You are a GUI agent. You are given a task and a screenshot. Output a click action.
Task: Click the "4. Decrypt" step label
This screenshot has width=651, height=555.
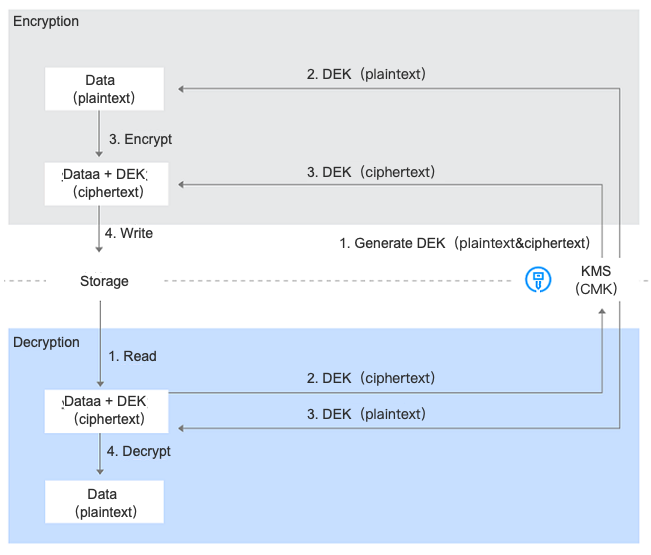[x=139, y=451]
